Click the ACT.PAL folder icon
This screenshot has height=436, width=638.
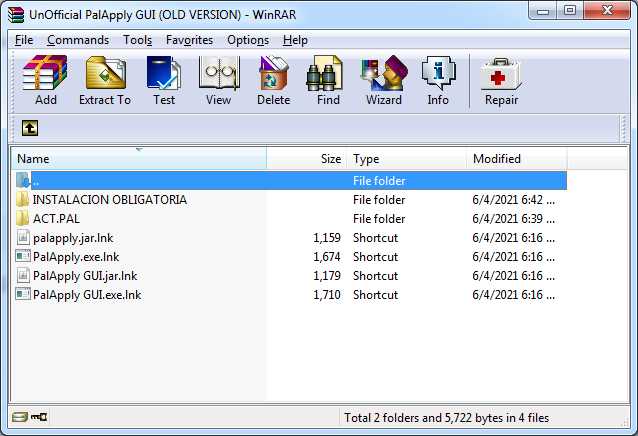pos(22,218)
